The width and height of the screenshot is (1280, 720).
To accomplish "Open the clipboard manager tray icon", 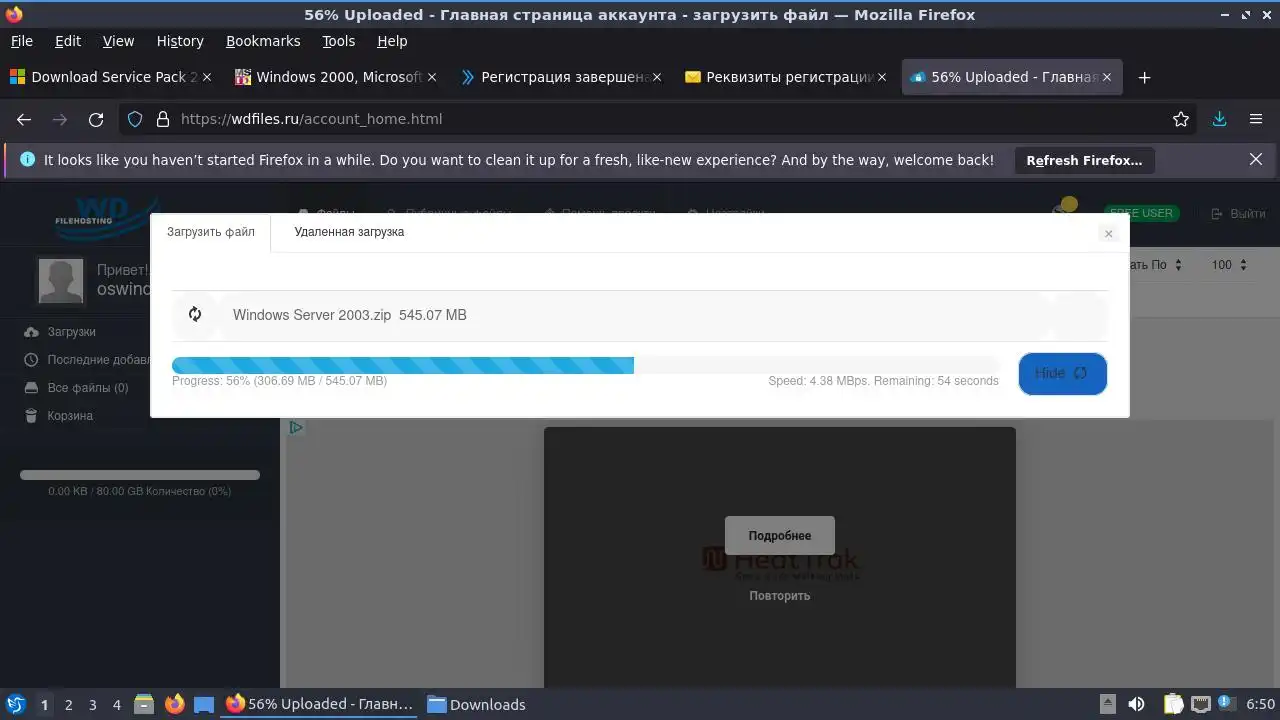I will pyautogui.click(x=1173, y=704).
